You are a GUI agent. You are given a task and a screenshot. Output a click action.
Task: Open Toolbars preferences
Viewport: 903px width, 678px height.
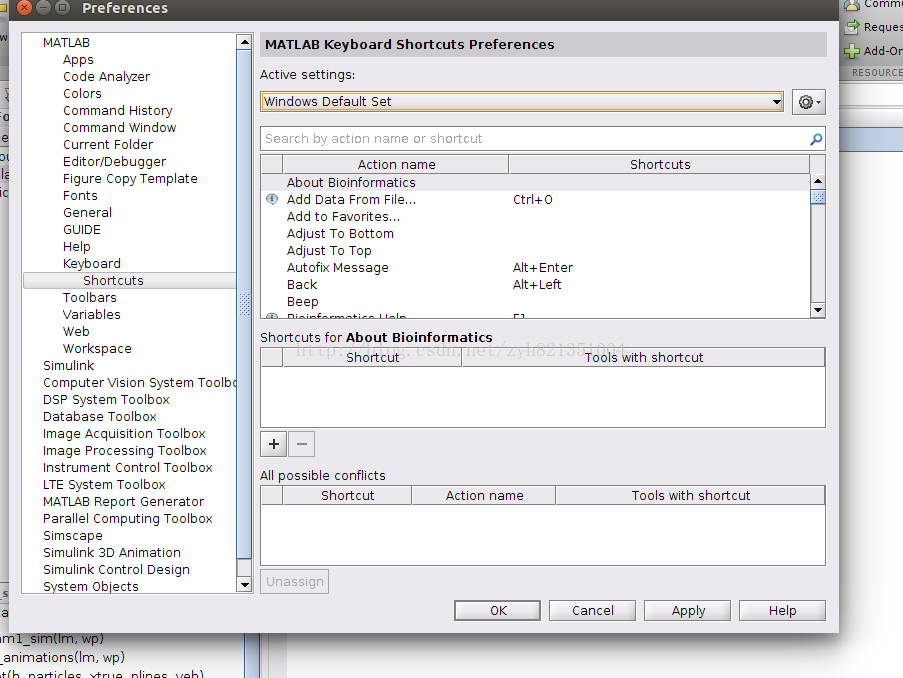coord(90,298)
